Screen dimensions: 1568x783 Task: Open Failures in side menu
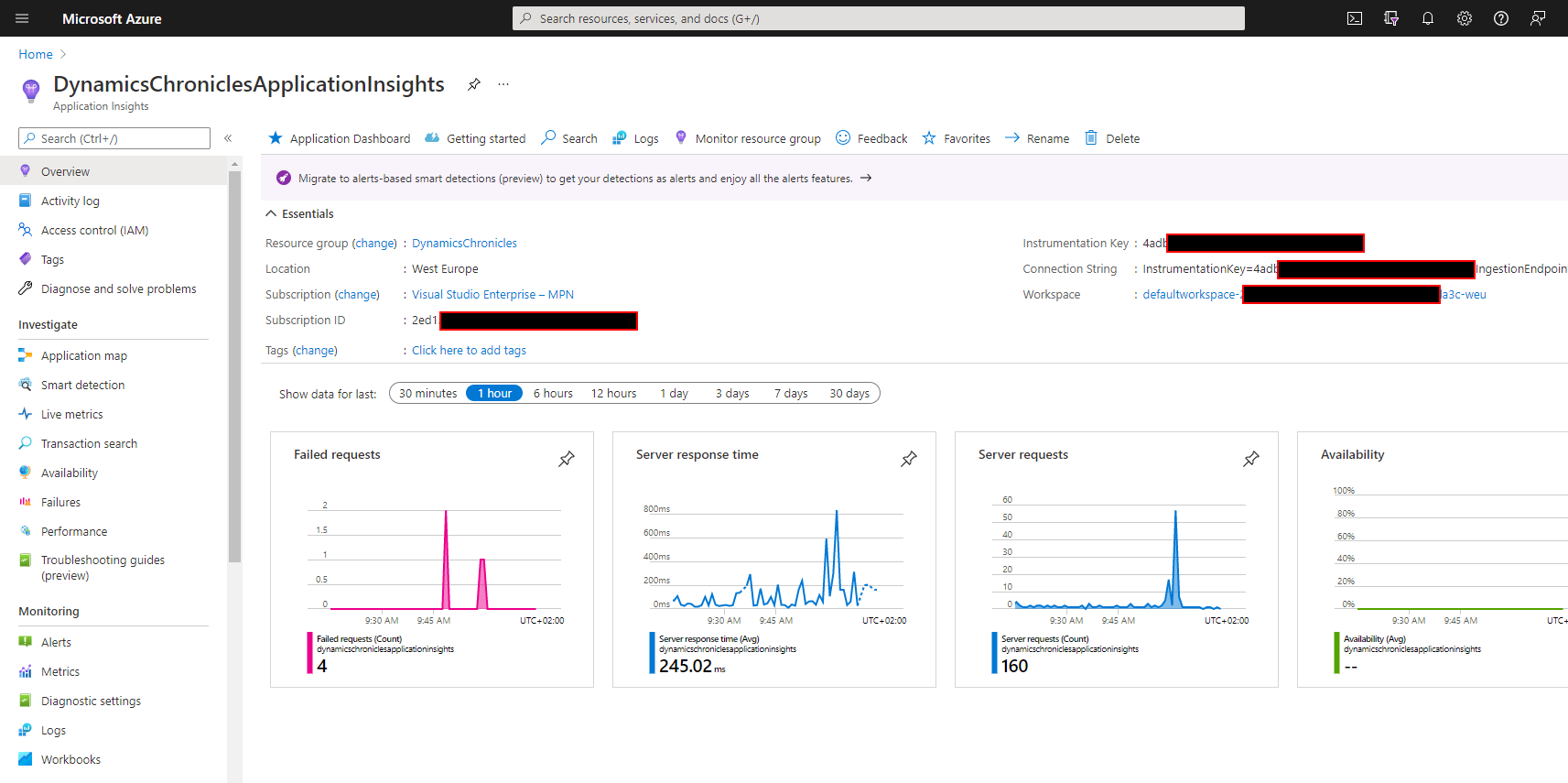(x=114, y=502)
